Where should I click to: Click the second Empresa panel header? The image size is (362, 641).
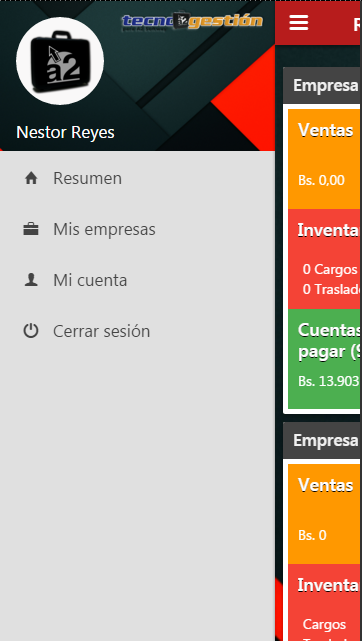322,440
